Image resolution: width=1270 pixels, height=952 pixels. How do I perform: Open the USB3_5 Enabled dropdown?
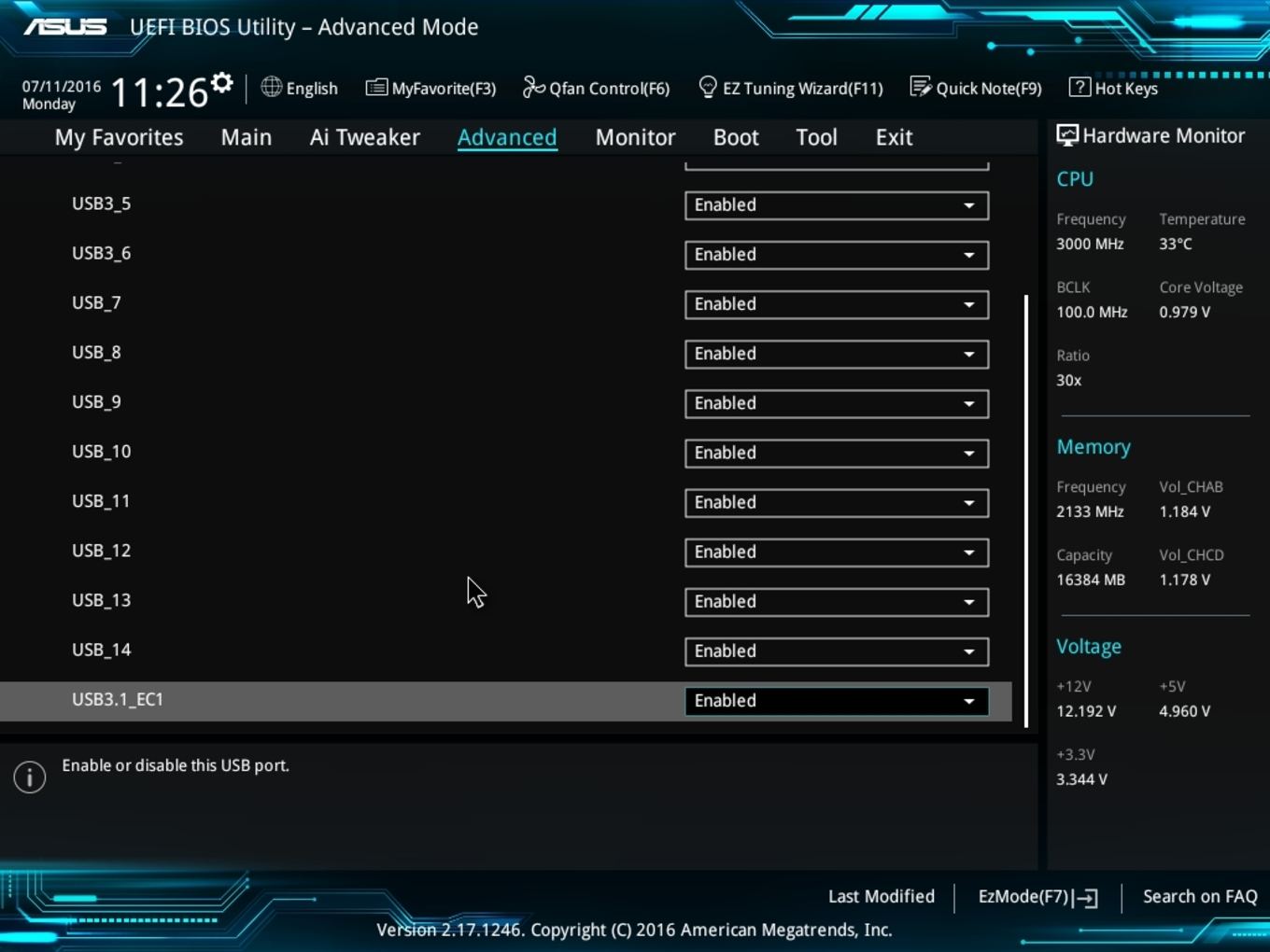(x=837, y=205)
